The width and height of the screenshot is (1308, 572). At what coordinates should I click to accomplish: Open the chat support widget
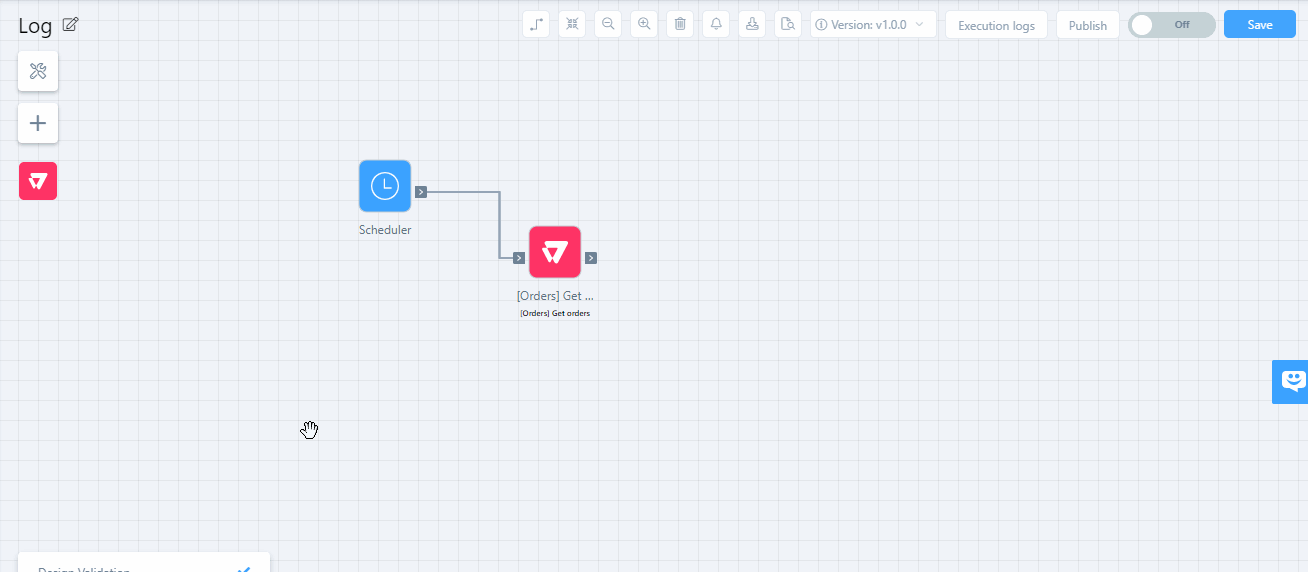click(x=1292, y=381)
